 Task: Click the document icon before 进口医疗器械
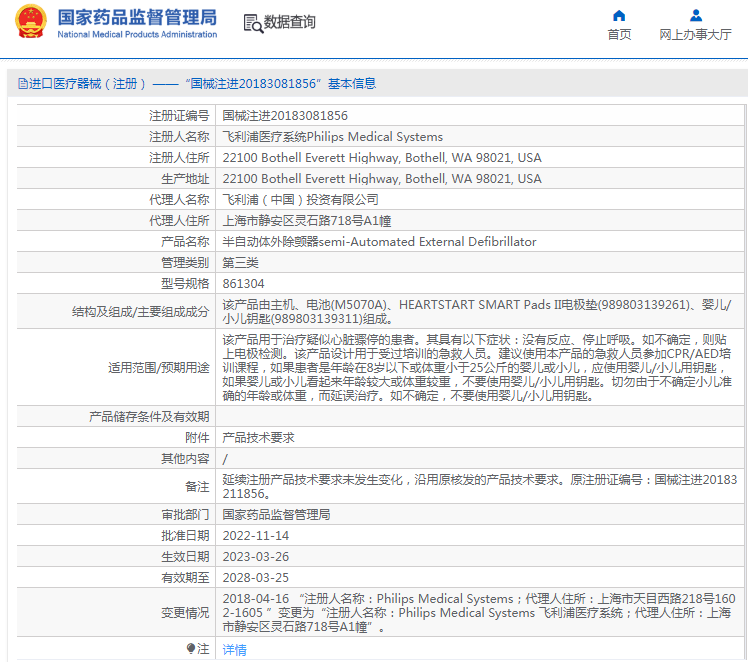point(22,84)
